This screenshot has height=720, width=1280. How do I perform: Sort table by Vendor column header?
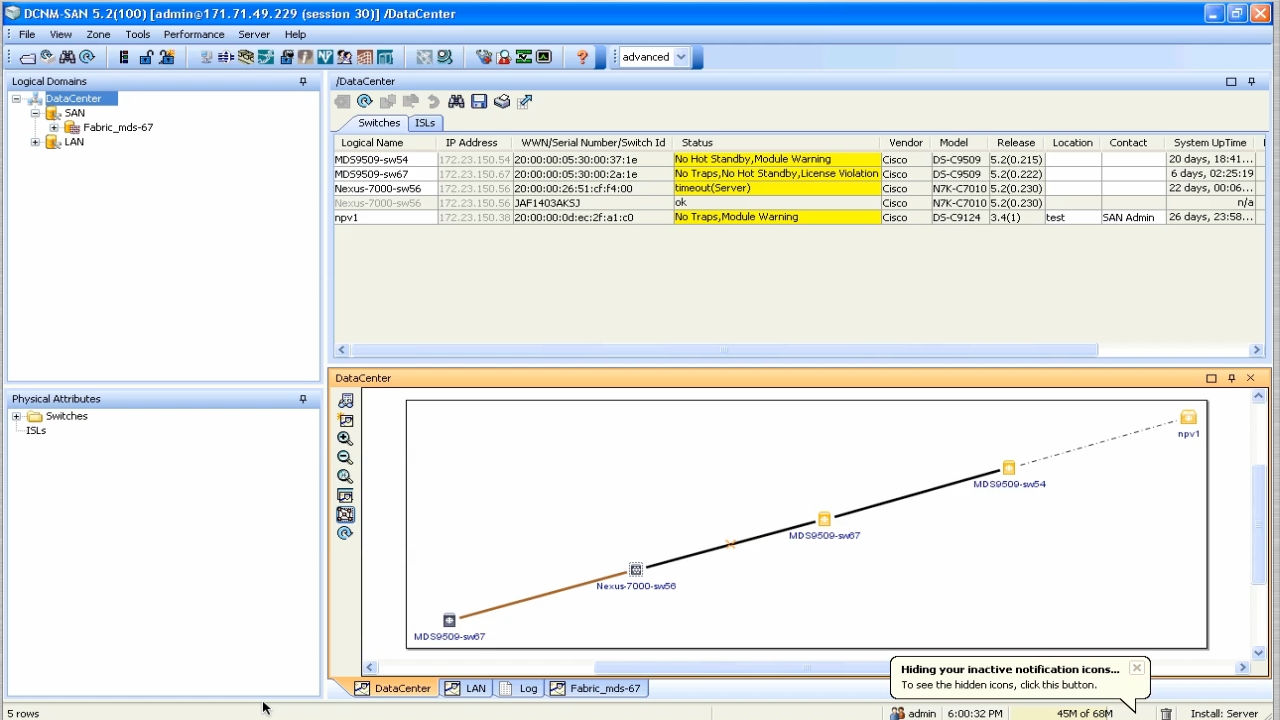(x=905, y=143)
